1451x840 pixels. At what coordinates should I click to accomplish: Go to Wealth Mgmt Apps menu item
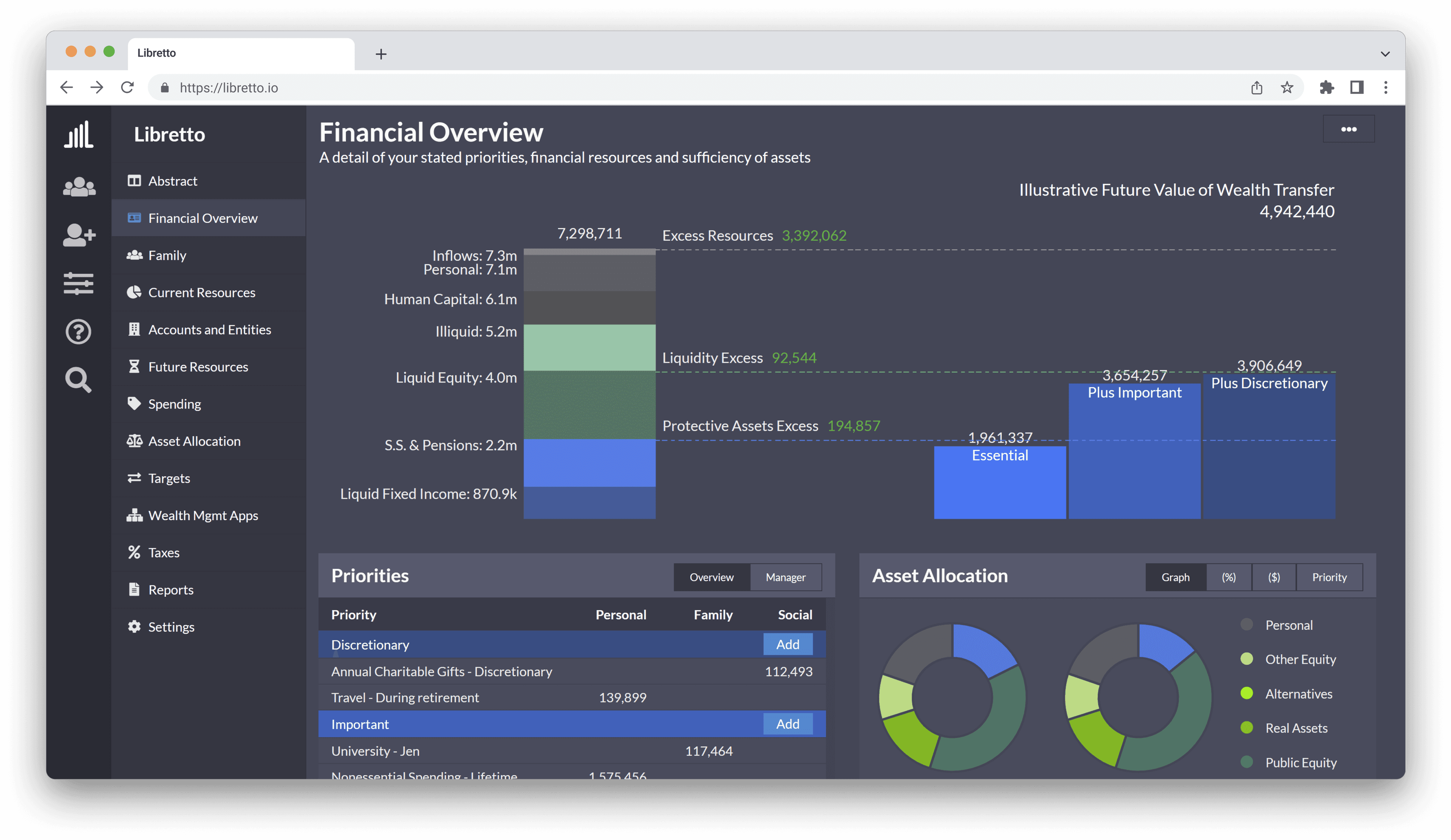click(203, 516)
